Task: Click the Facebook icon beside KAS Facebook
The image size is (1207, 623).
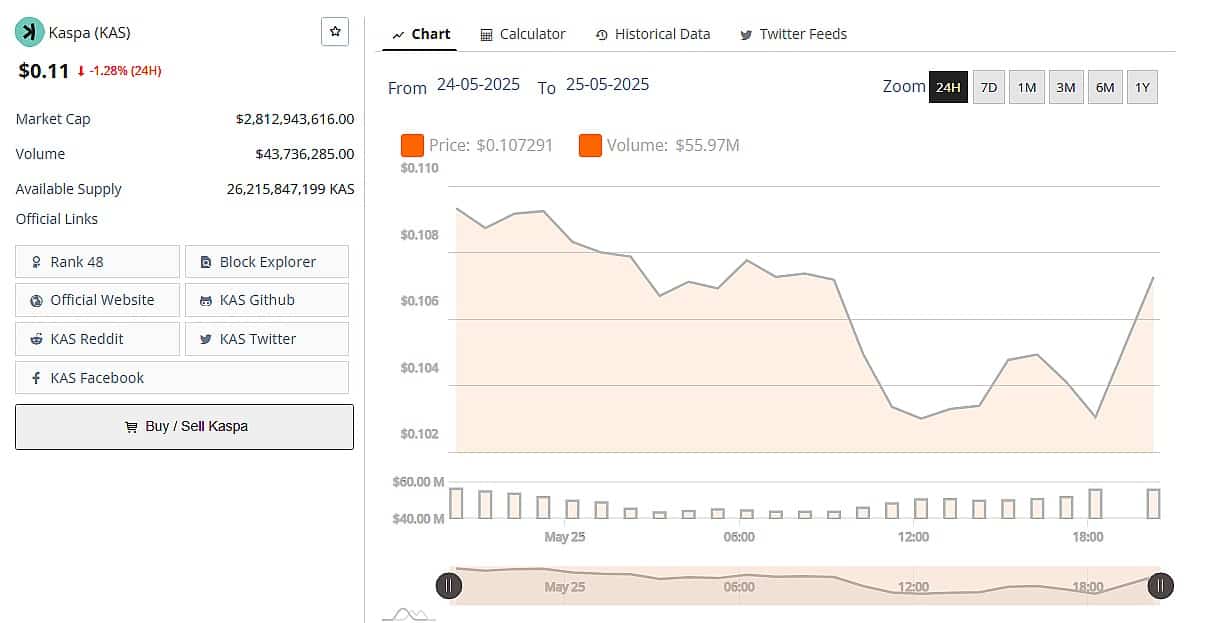Action: [x=37, y=378]
